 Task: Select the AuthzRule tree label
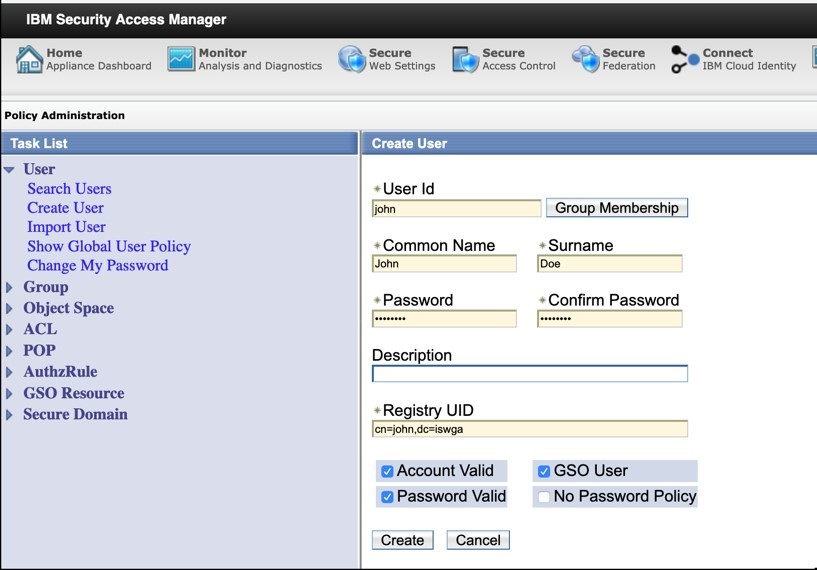tap(60, 371)
